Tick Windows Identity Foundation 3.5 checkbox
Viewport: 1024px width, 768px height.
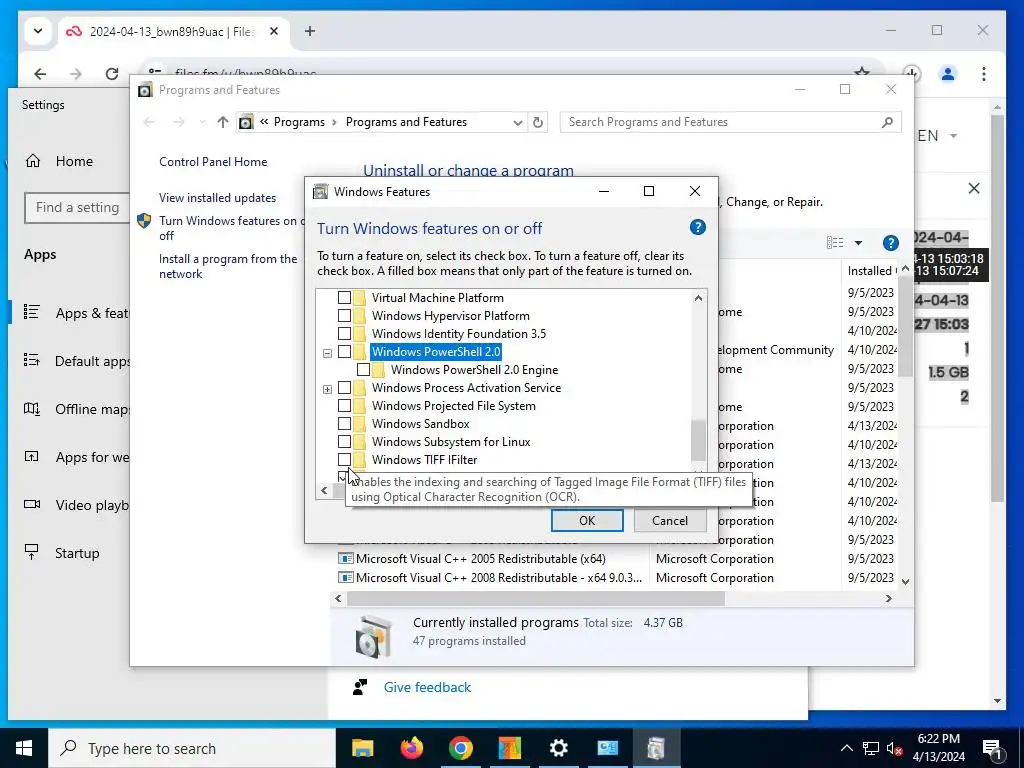tap(344, 334)
